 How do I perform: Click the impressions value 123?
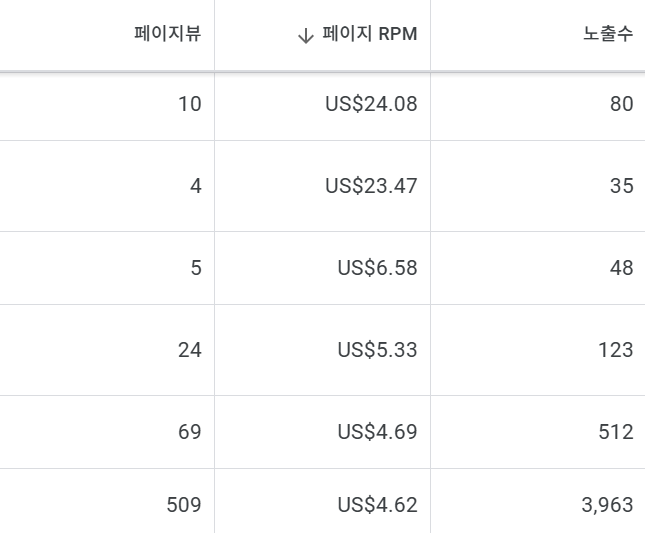616,350
